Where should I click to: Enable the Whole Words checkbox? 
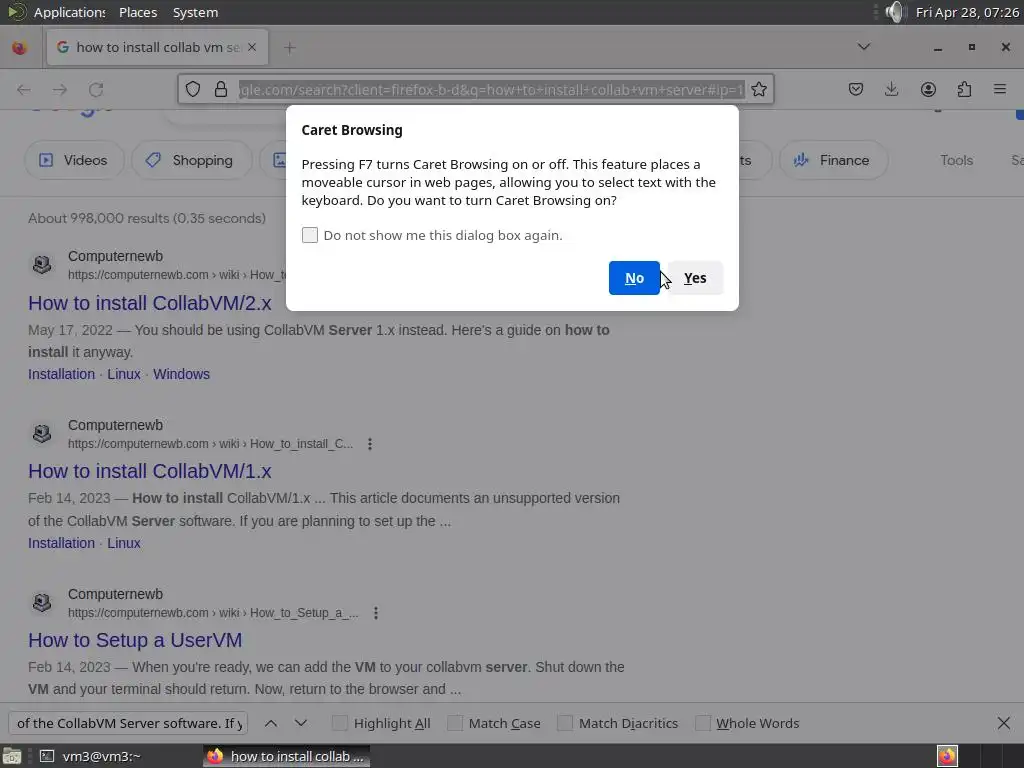[703, 723]
